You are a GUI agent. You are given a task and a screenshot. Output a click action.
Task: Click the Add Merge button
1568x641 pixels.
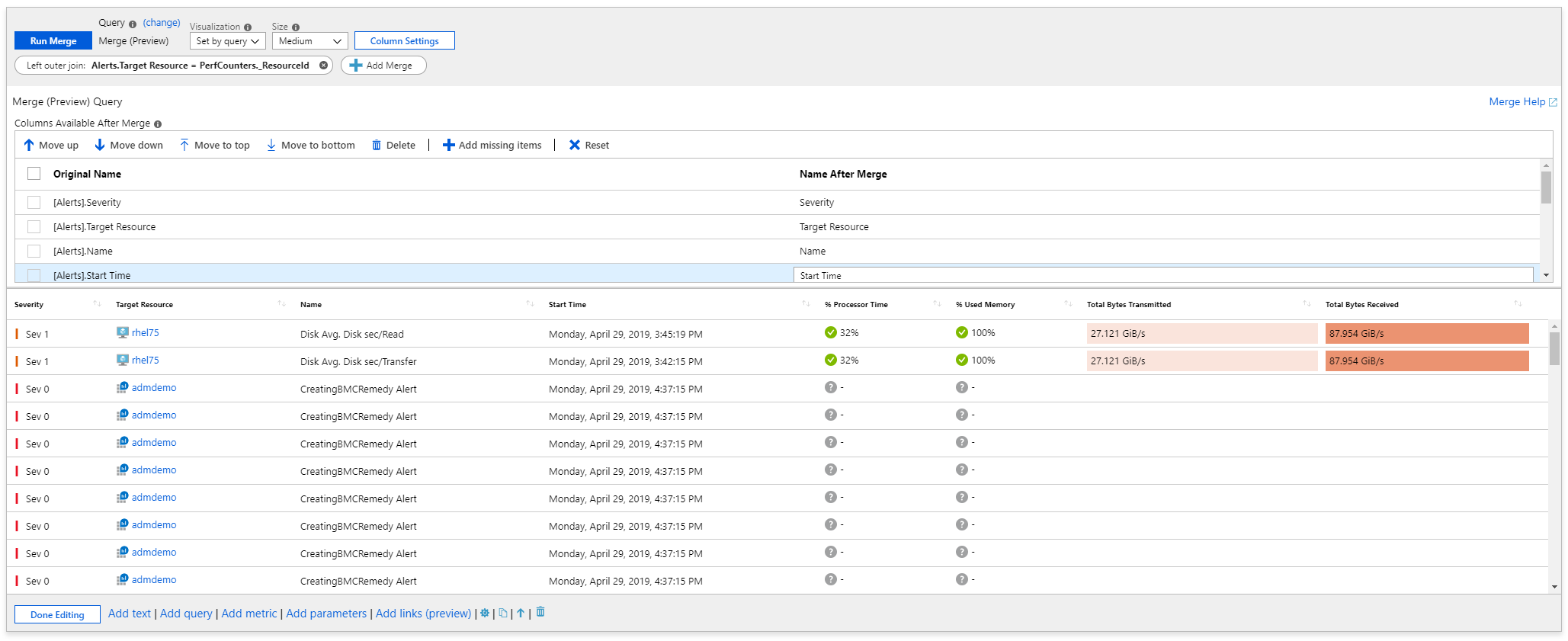[383, 66]
